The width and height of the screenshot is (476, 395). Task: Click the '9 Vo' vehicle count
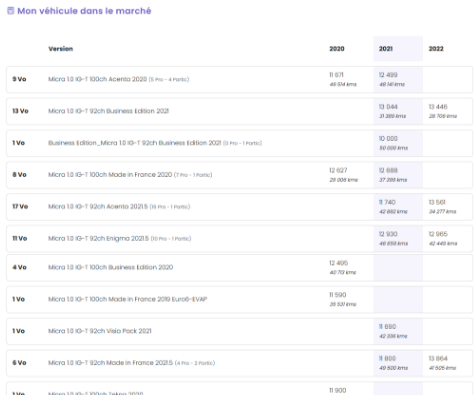coord(19,79)
